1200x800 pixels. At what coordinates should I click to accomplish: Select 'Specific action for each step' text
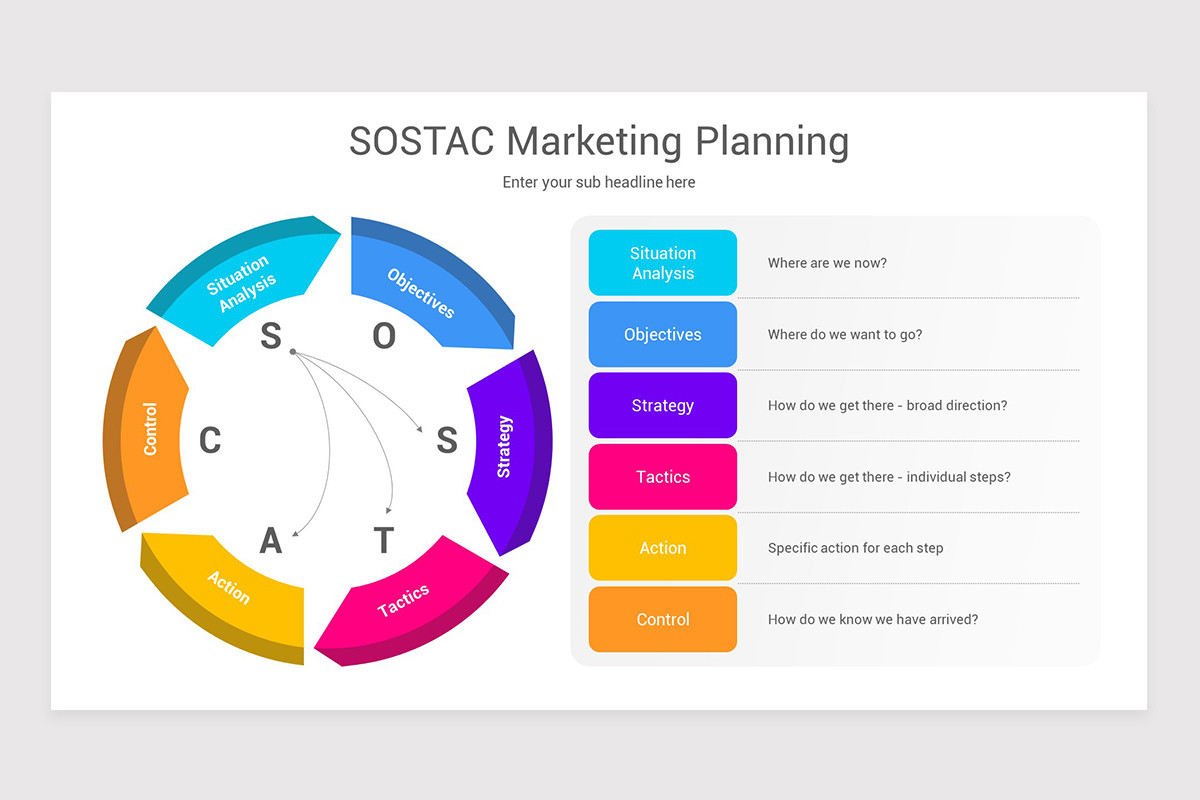[x=855, y=548]
